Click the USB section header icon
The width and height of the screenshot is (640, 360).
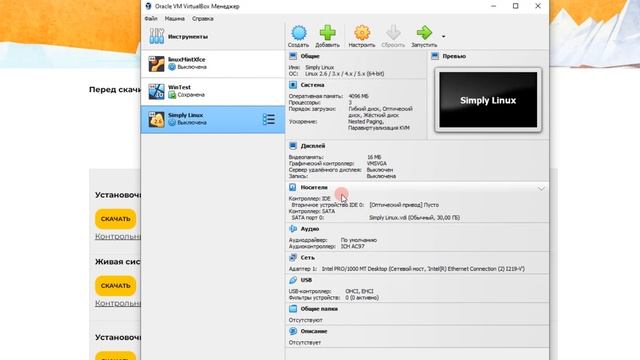(293, 280)
